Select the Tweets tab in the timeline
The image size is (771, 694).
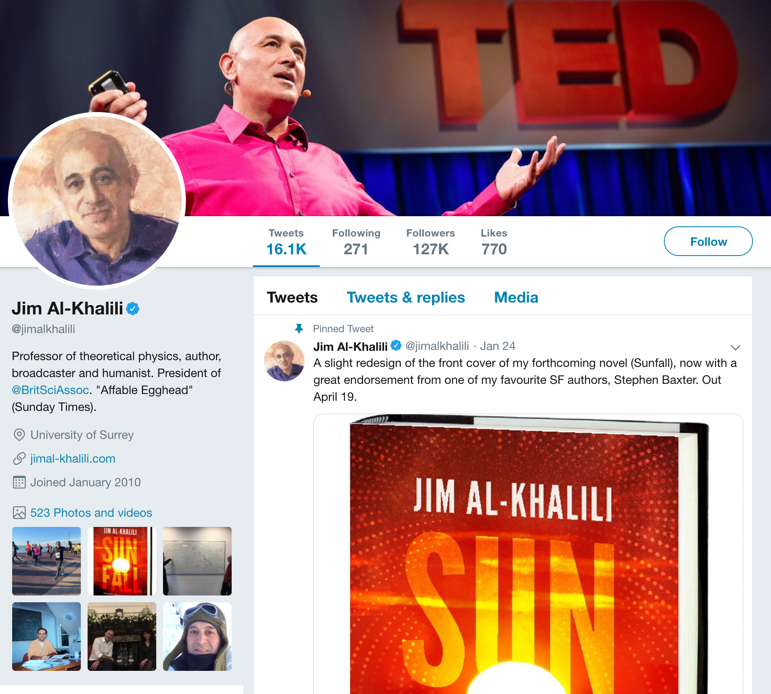[x=292, y=298]
